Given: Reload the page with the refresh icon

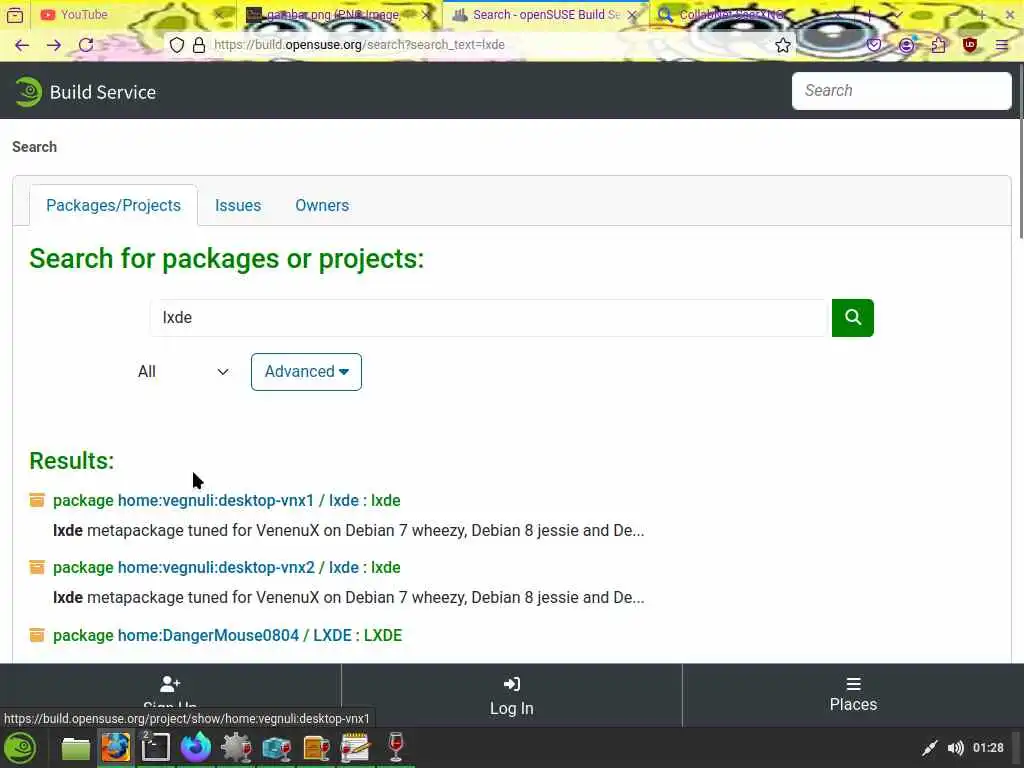Looking at the screenshot, I should (x=86, y=45).
